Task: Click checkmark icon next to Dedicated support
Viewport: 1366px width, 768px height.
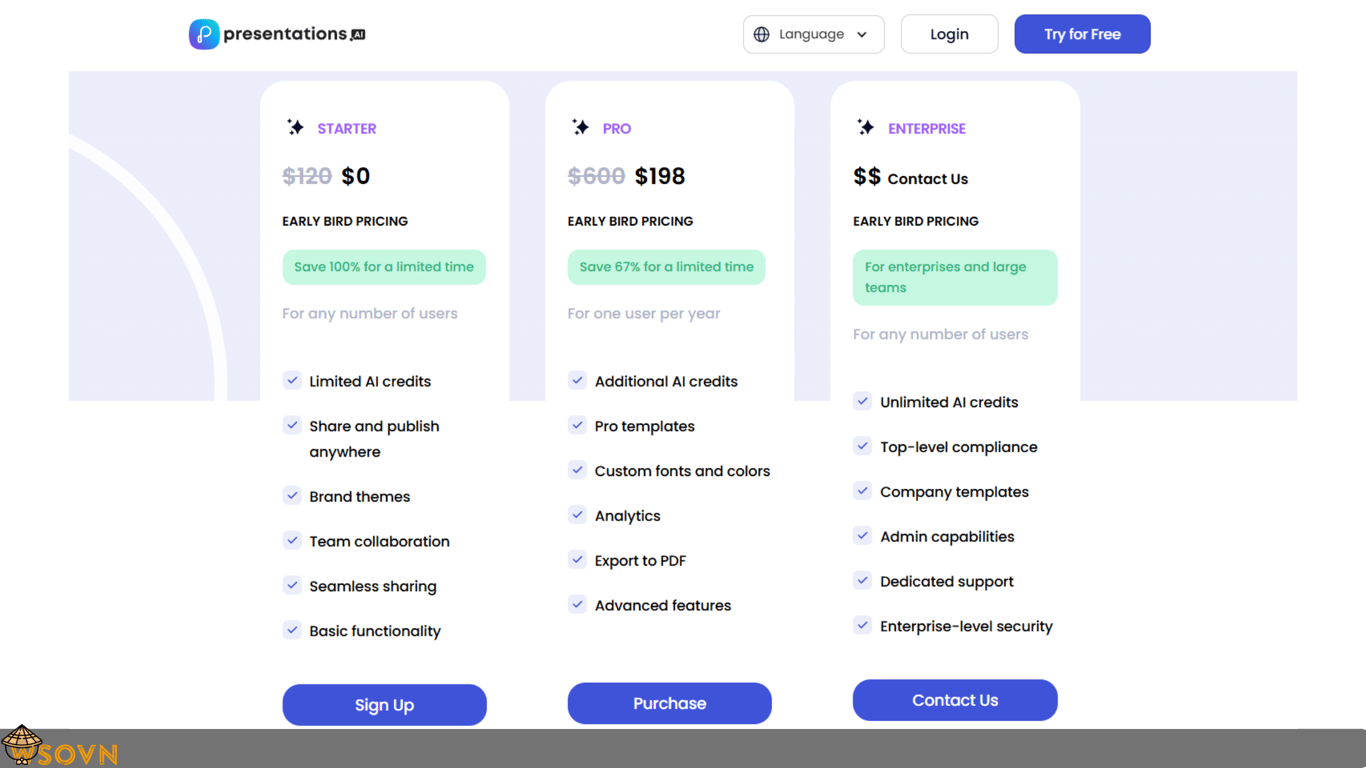Action: click(x=863, y=581)
